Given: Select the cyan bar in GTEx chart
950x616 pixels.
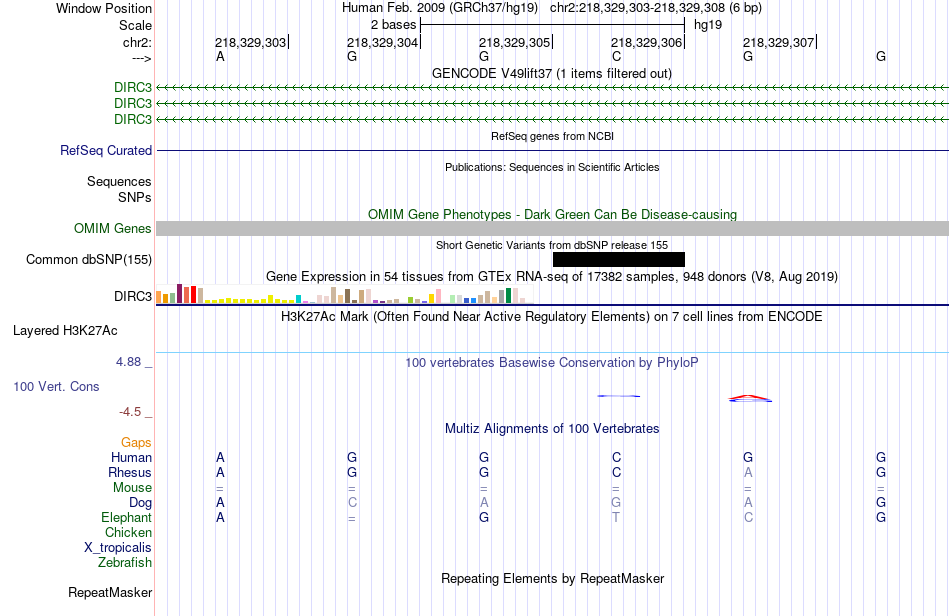Looking at the screenshot, I should (x=299, y=299).
